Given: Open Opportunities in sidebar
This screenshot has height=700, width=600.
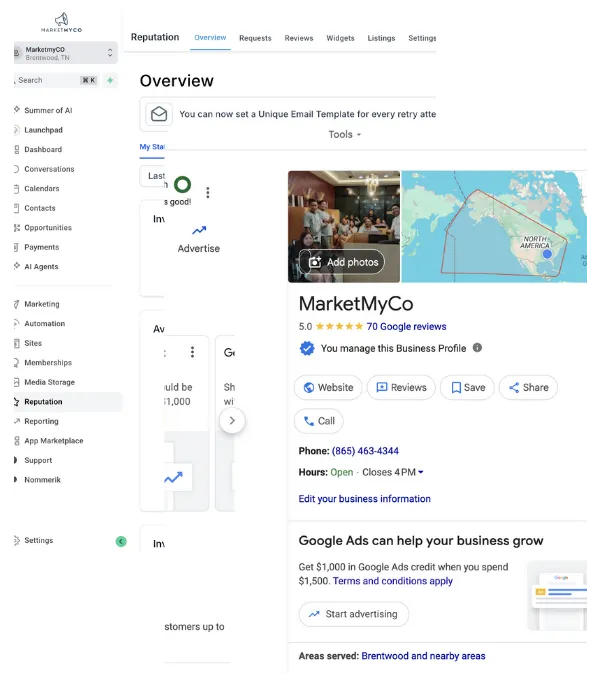Looking at the screenshot, I should click(x=48, y=228).
